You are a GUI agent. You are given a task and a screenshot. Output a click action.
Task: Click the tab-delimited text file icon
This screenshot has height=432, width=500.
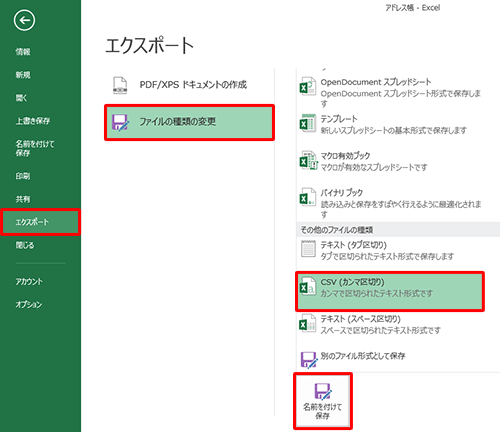(308, 249)
